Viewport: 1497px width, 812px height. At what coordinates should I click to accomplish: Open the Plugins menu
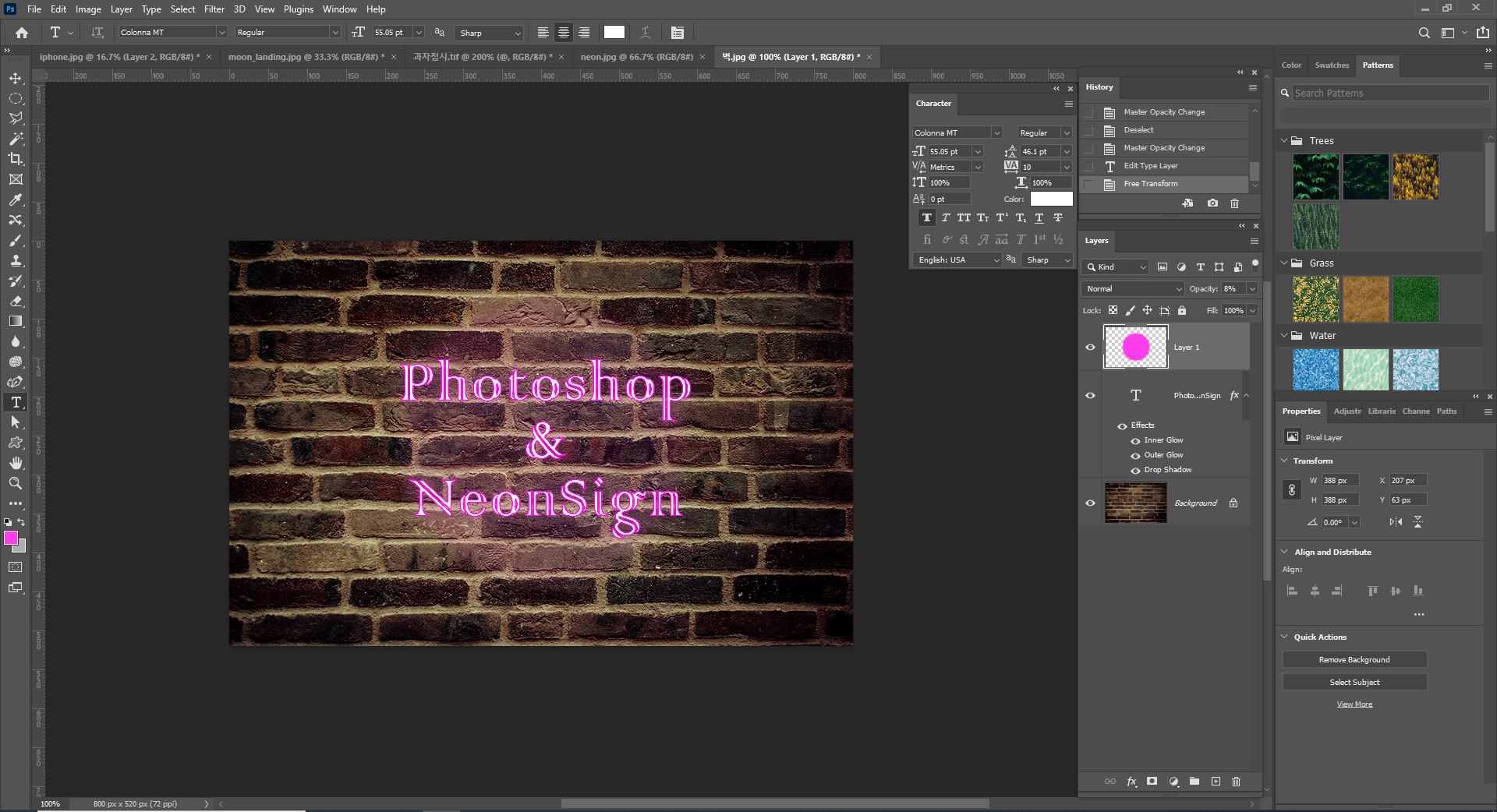299,9
